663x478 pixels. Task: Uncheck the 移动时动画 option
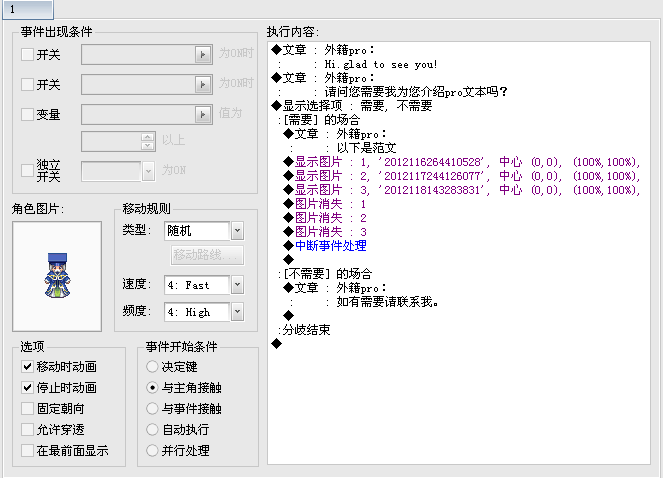point(27,366)
